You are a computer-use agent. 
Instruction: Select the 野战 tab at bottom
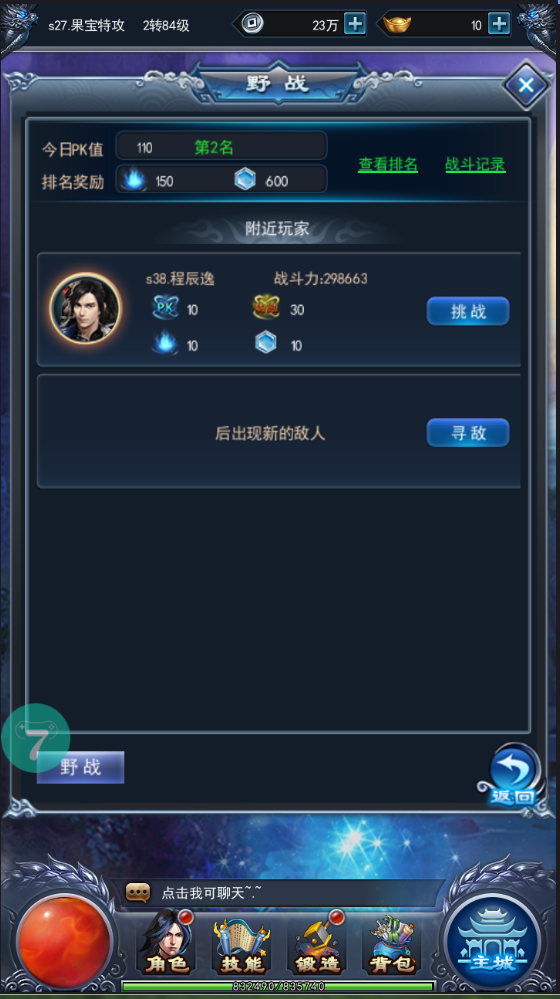click(80, 767)
